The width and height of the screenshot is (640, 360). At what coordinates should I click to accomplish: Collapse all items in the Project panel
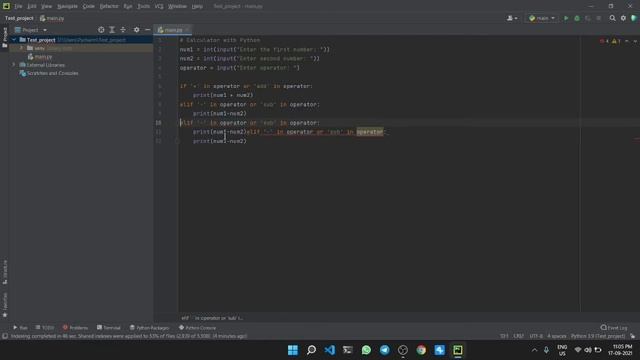123,30
